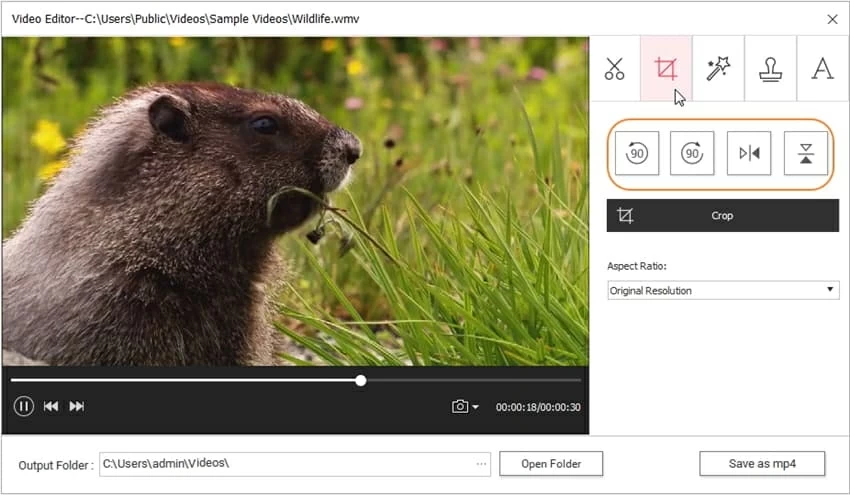Rotate video 90 degrees clockwise
The width and height of the screenshot is (850, 496).
(692, 153)
